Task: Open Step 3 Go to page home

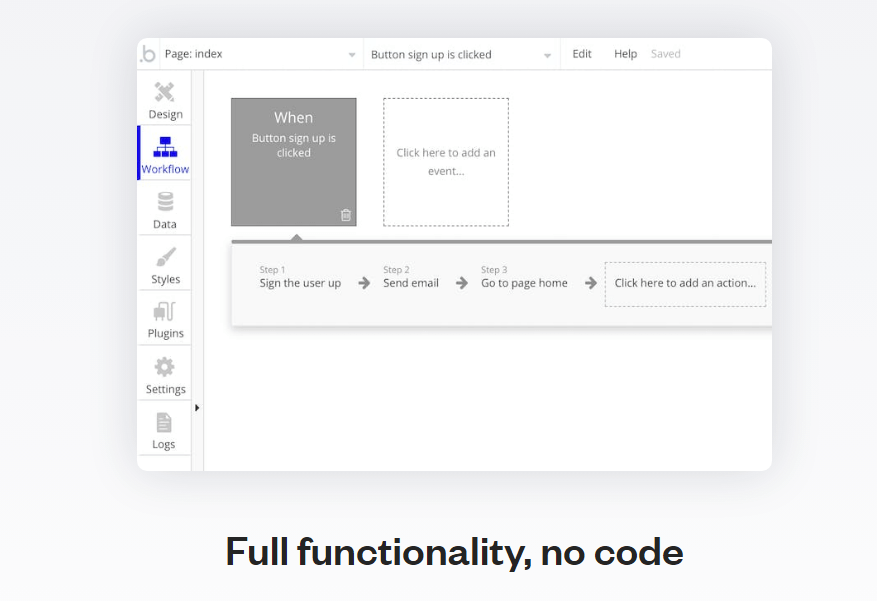Action: (x=524, y=277)
